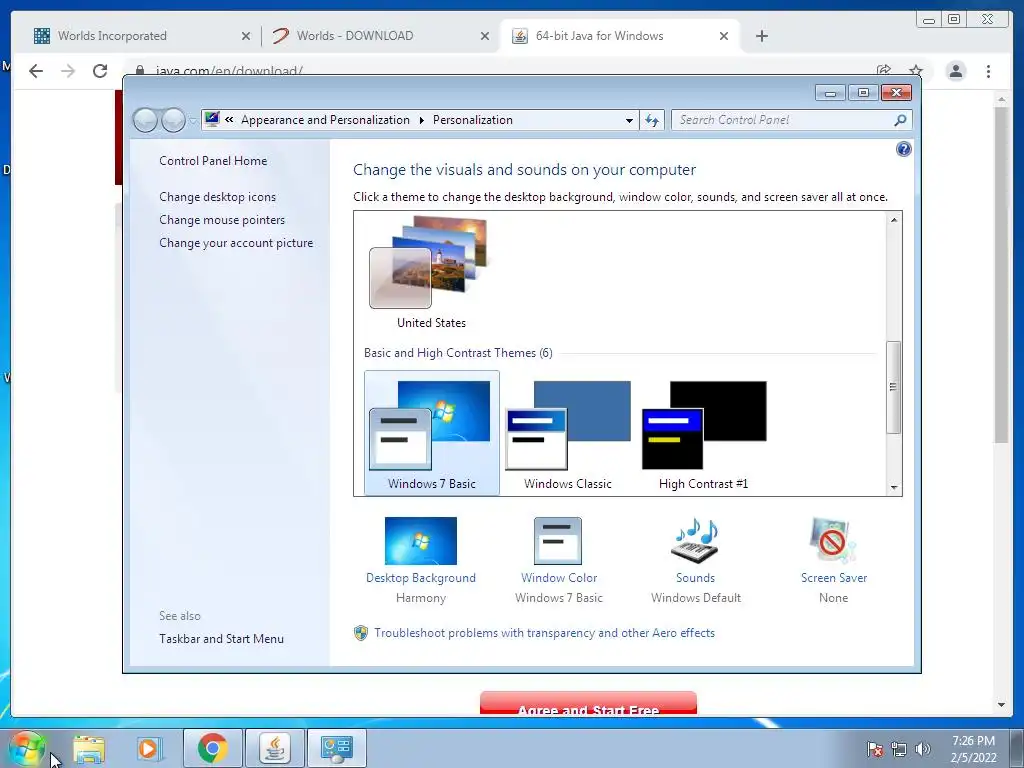
Task: Select the Windows Classic theme
Action: 568,434
